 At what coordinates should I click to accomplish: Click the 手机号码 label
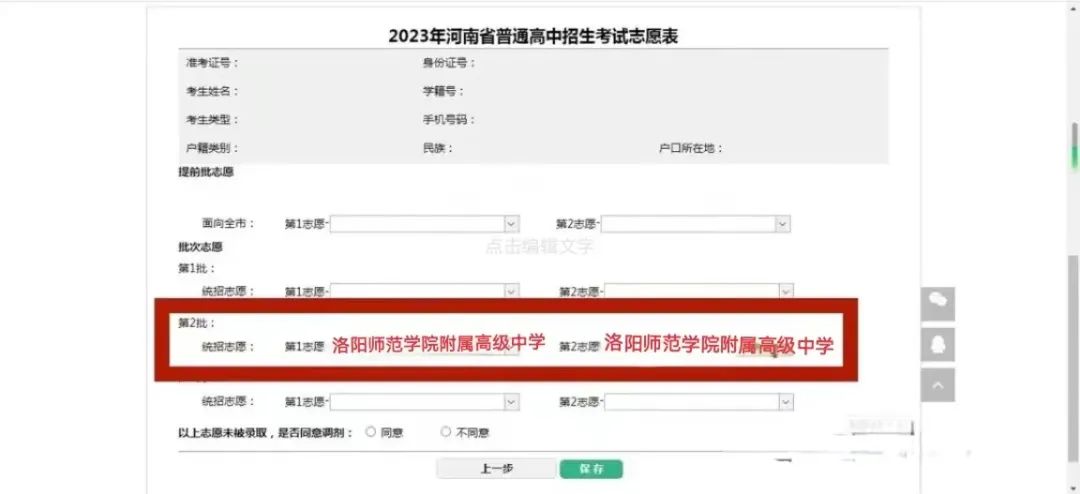449,119
